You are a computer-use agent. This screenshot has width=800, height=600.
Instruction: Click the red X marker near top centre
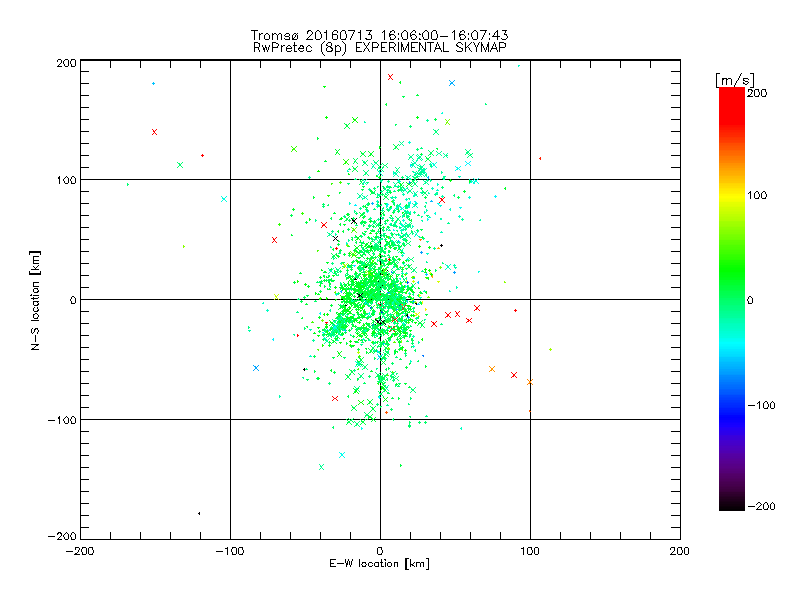(x=390, y=77)
